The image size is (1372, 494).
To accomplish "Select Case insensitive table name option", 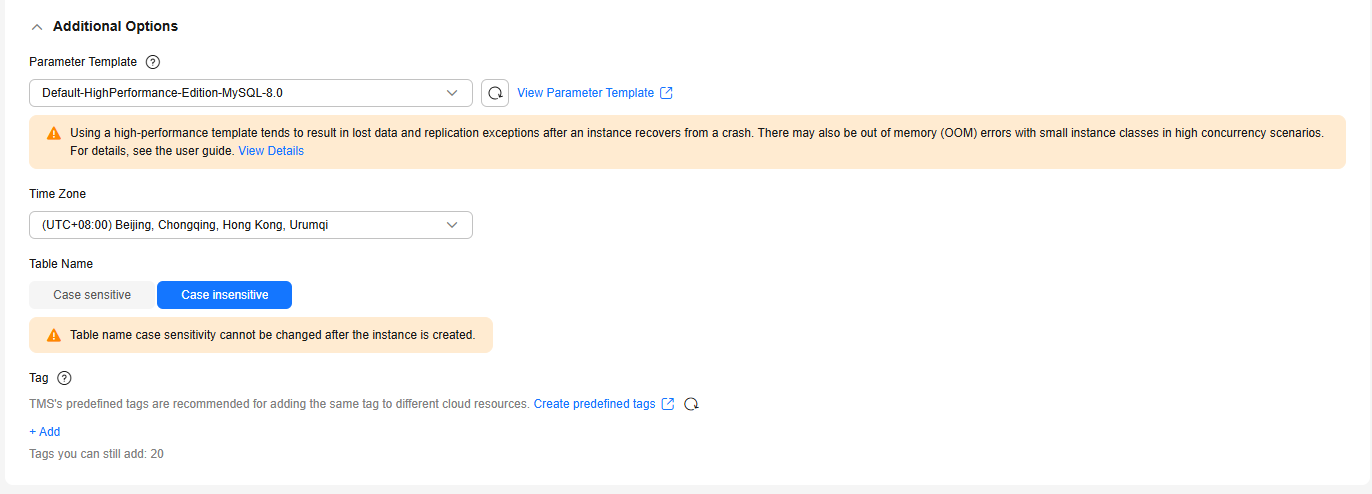I will tap(224, 295).
